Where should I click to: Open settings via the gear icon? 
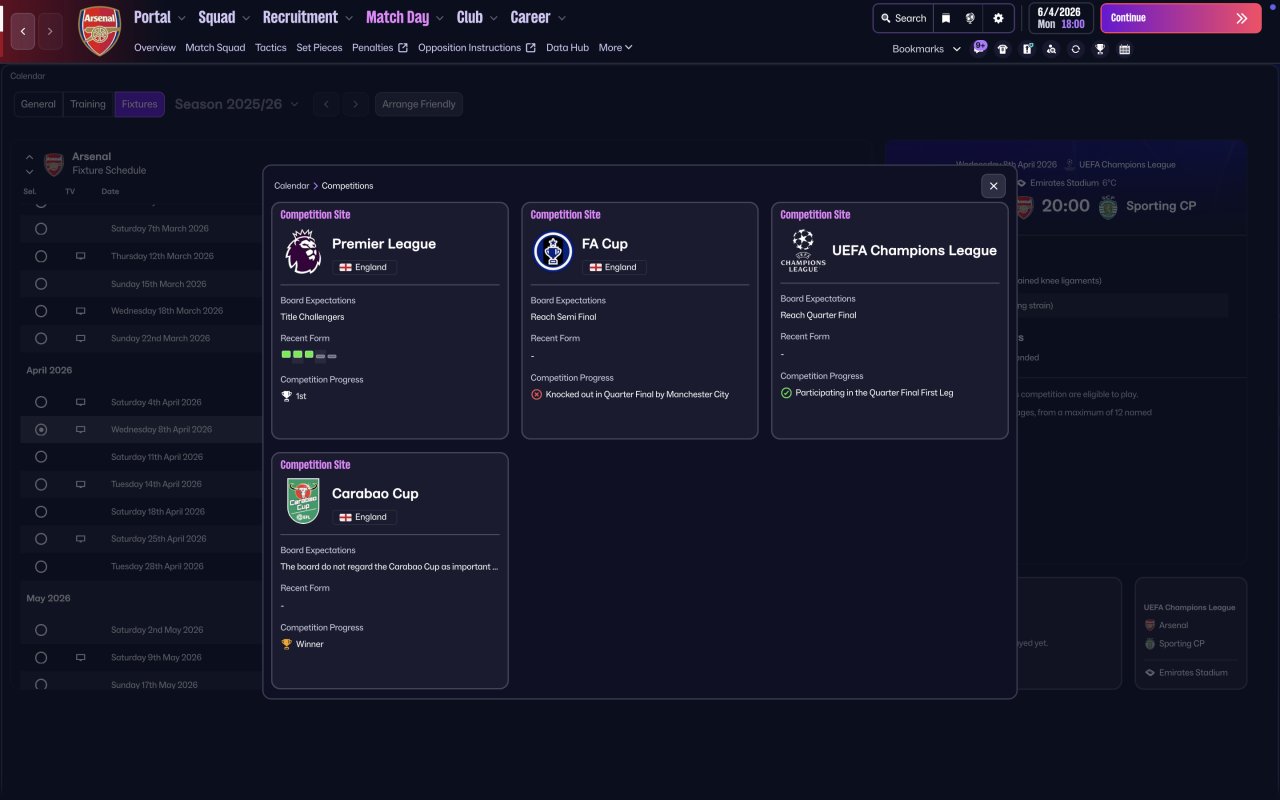pos(998,18)
